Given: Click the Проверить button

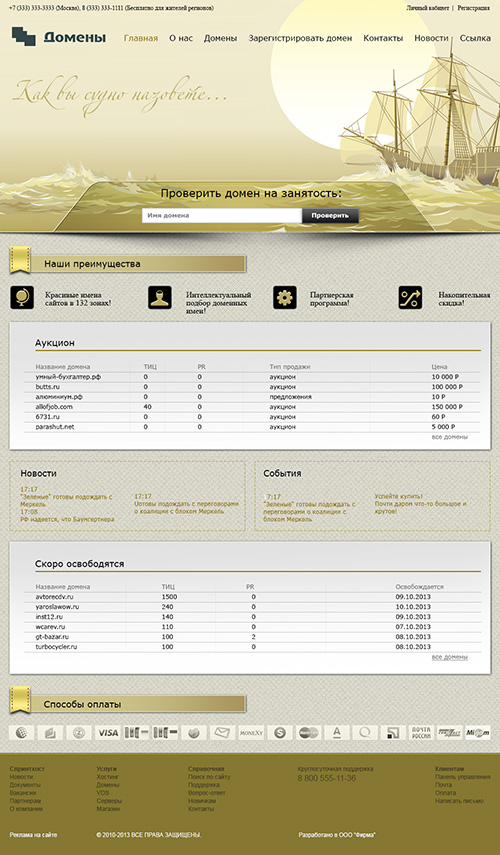Looking at the screenshot, I should pyautogui.click(x=330, y=215).
